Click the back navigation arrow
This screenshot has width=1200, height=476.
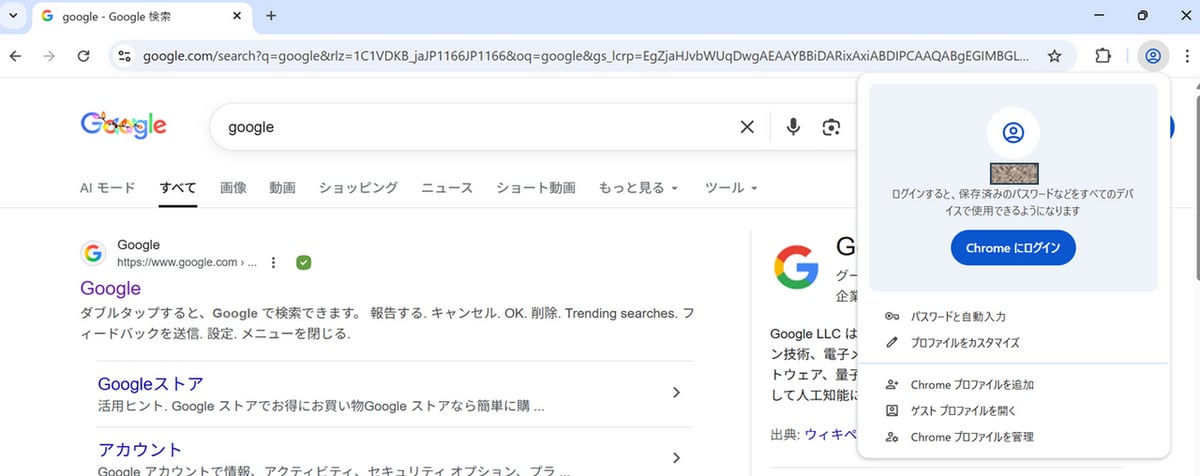pyautogui.click(x=16, y=56)
